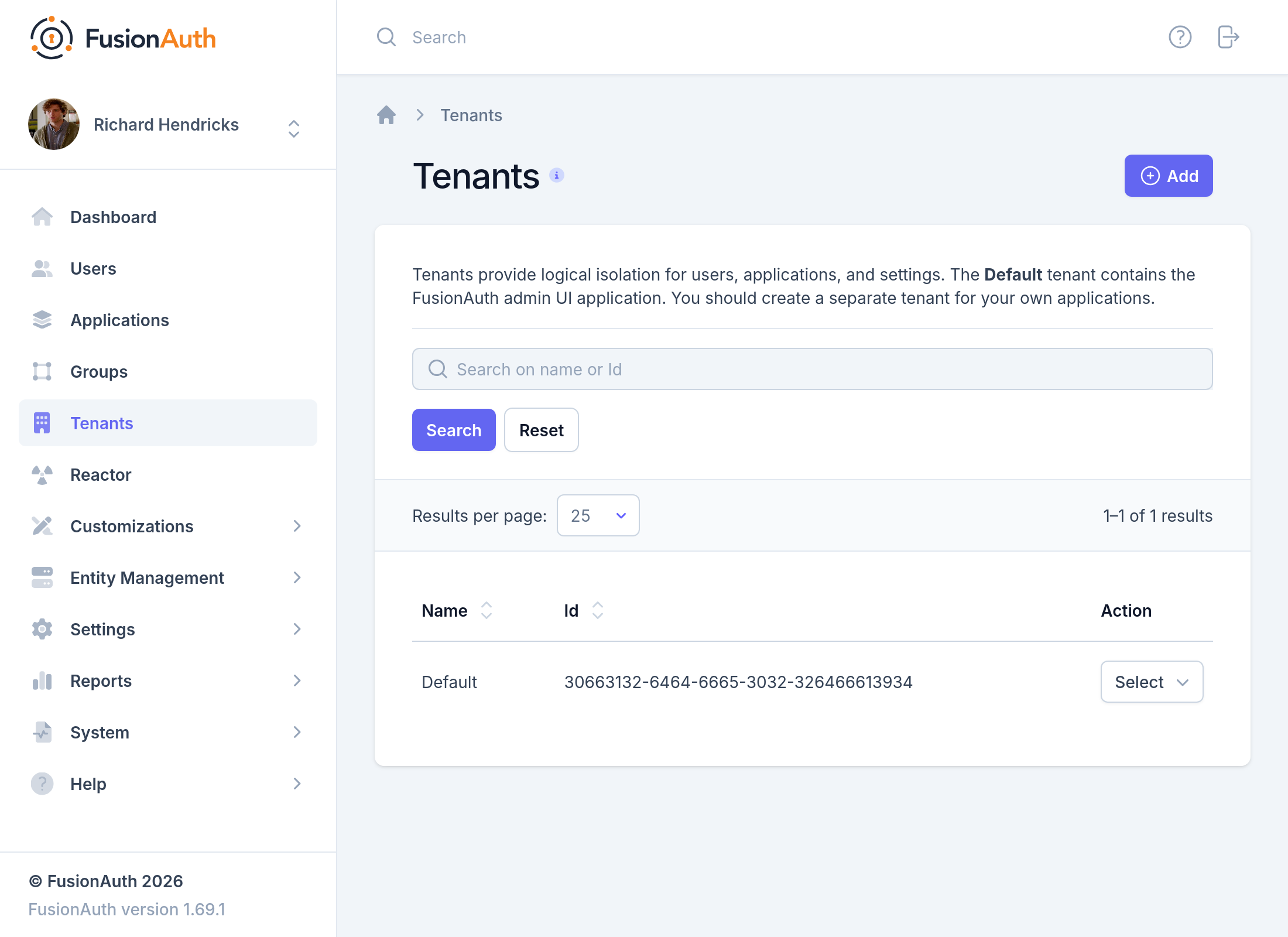The image size is (1288, 937).
Task: Click the FusionAuth logo
Action: 123,38
